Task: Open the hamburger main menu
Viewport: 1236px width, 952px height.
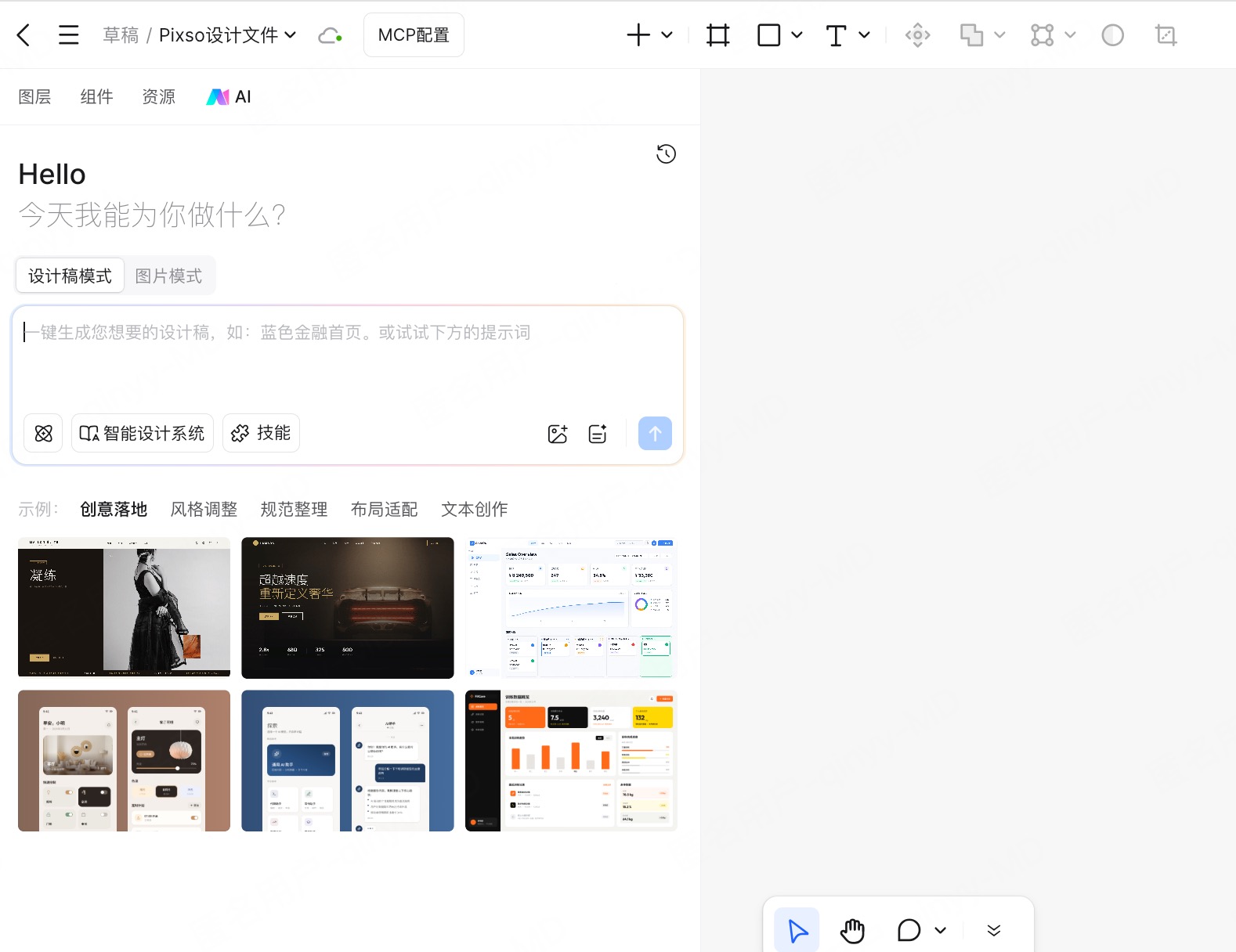Action: (x=69, y=35)
